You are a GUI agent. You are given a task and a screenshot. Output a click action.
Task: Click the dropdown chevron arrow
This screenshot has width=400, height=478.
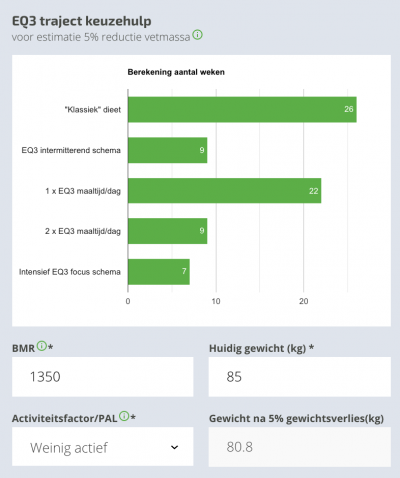click(x=174, y=447)
